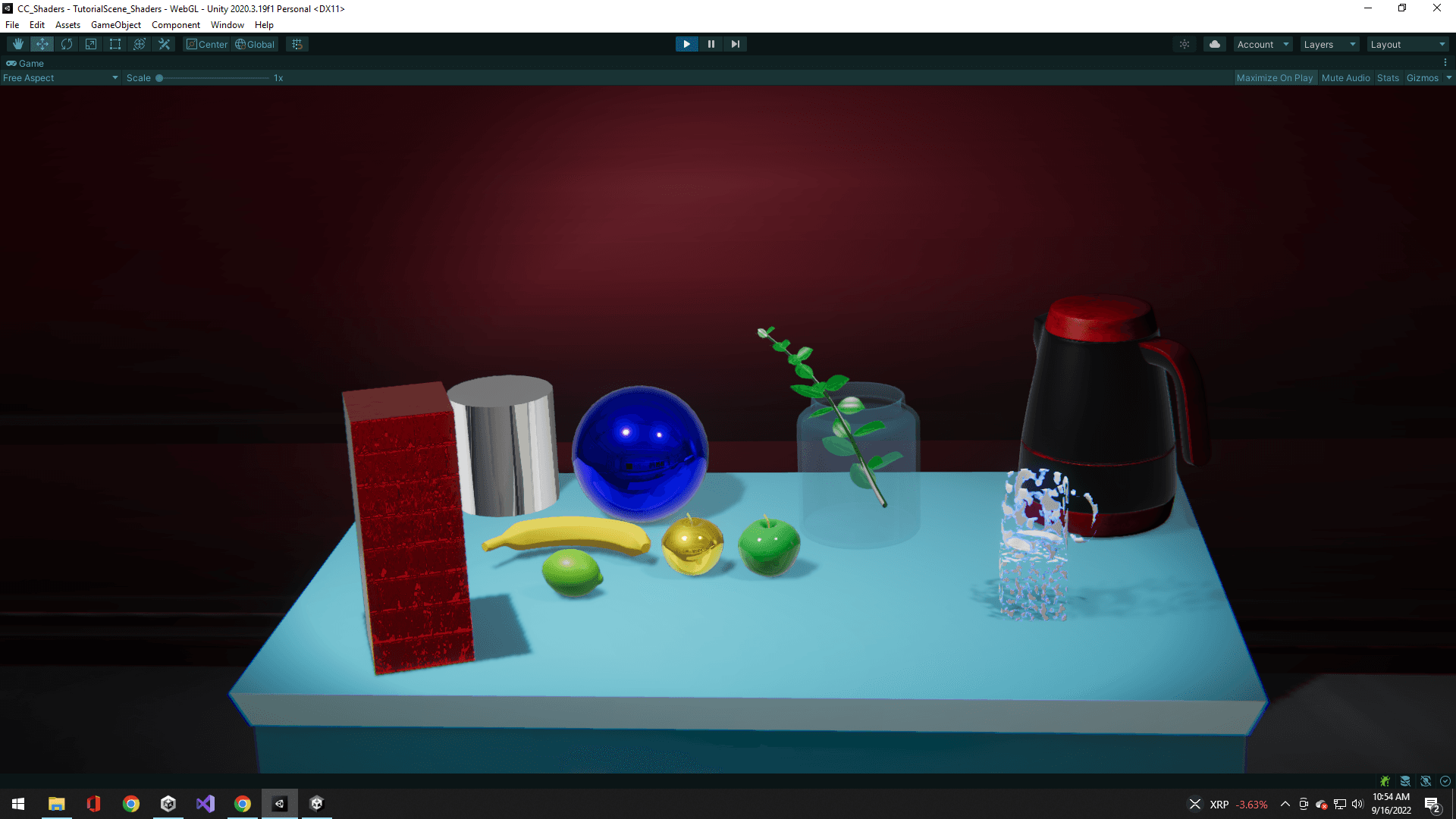This screenshot has height=819, width=1456.
Task: Open the cloud services icon
Action: point(1215,44)
